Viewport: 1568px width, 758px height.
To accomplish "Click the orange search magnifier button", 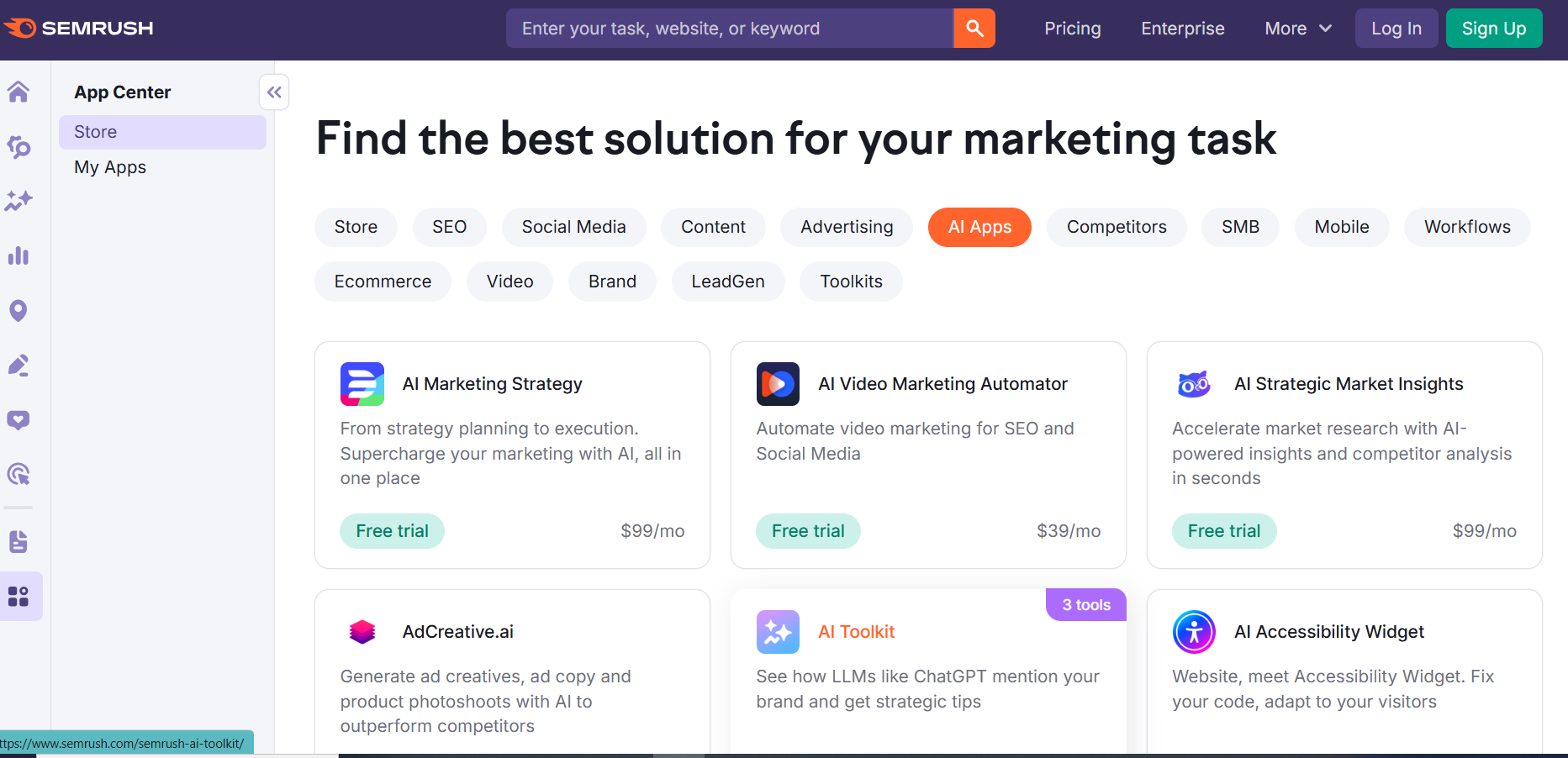I will coord(974,29).
